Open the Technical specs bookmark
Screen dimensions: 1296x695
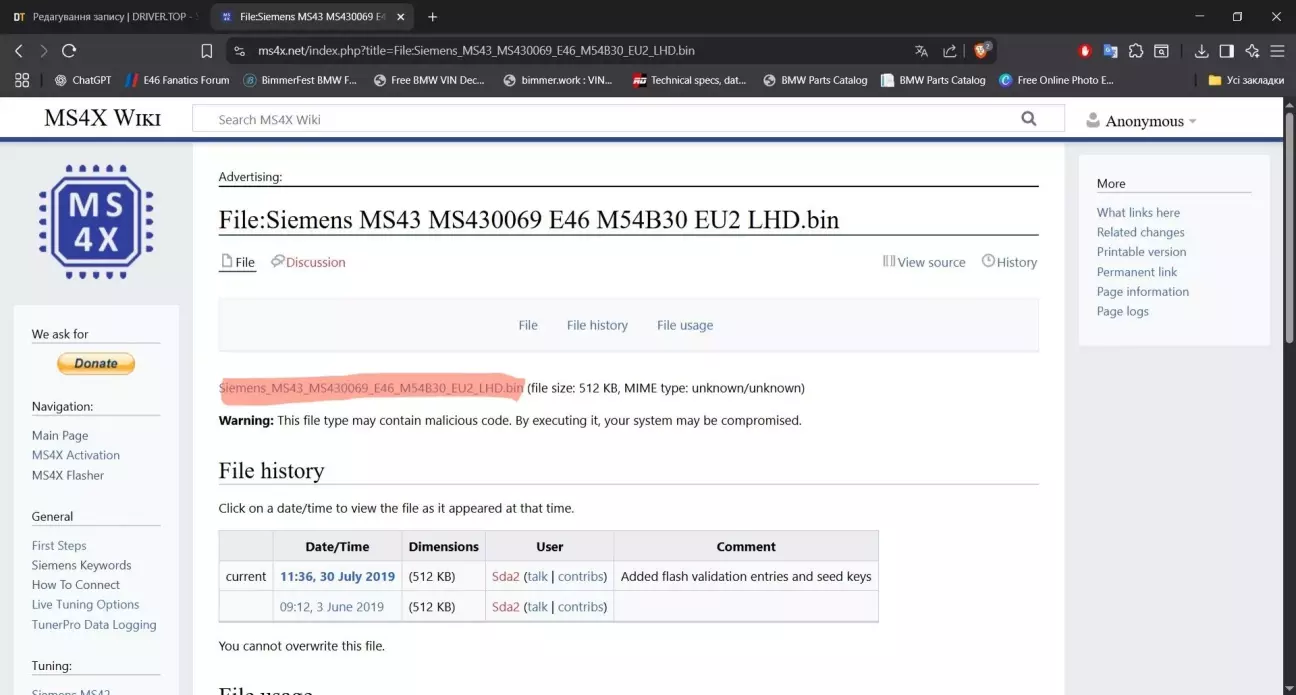pos(690,80)
